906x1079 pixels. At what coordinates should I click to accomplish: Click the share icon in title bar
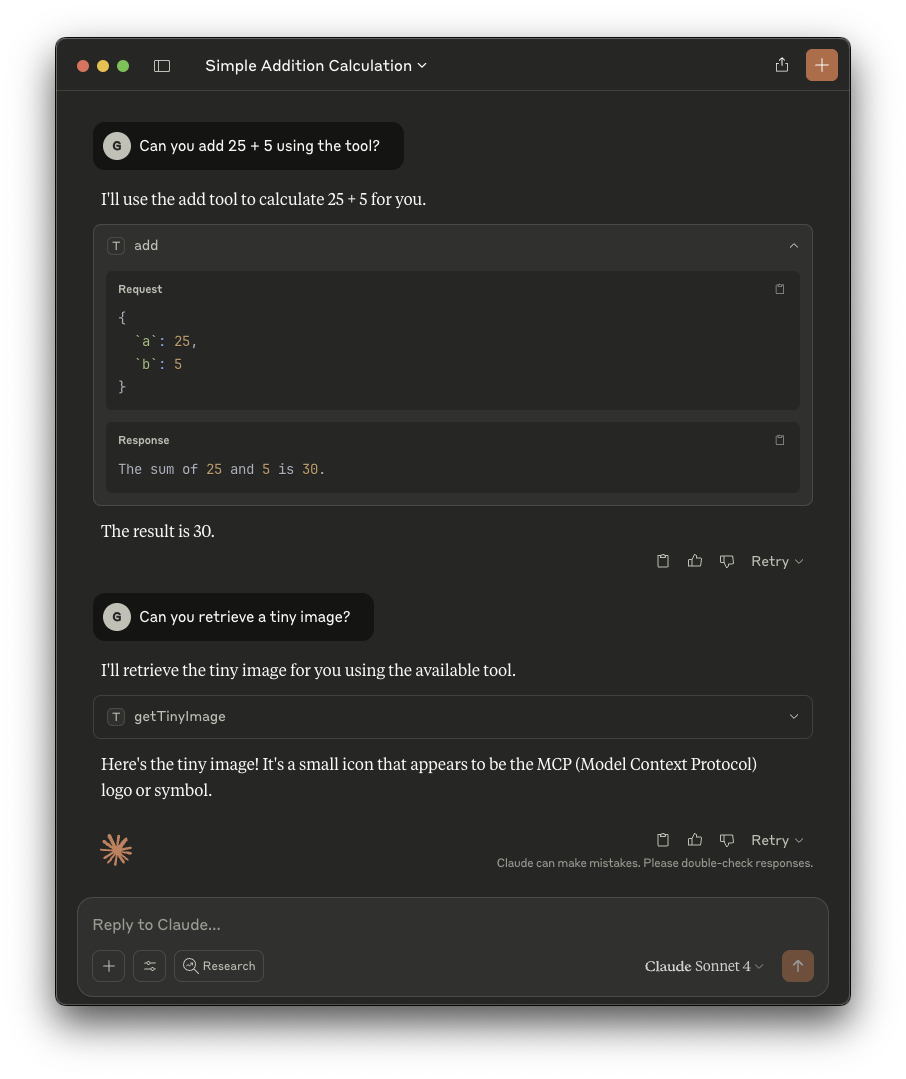pos(782,65)
